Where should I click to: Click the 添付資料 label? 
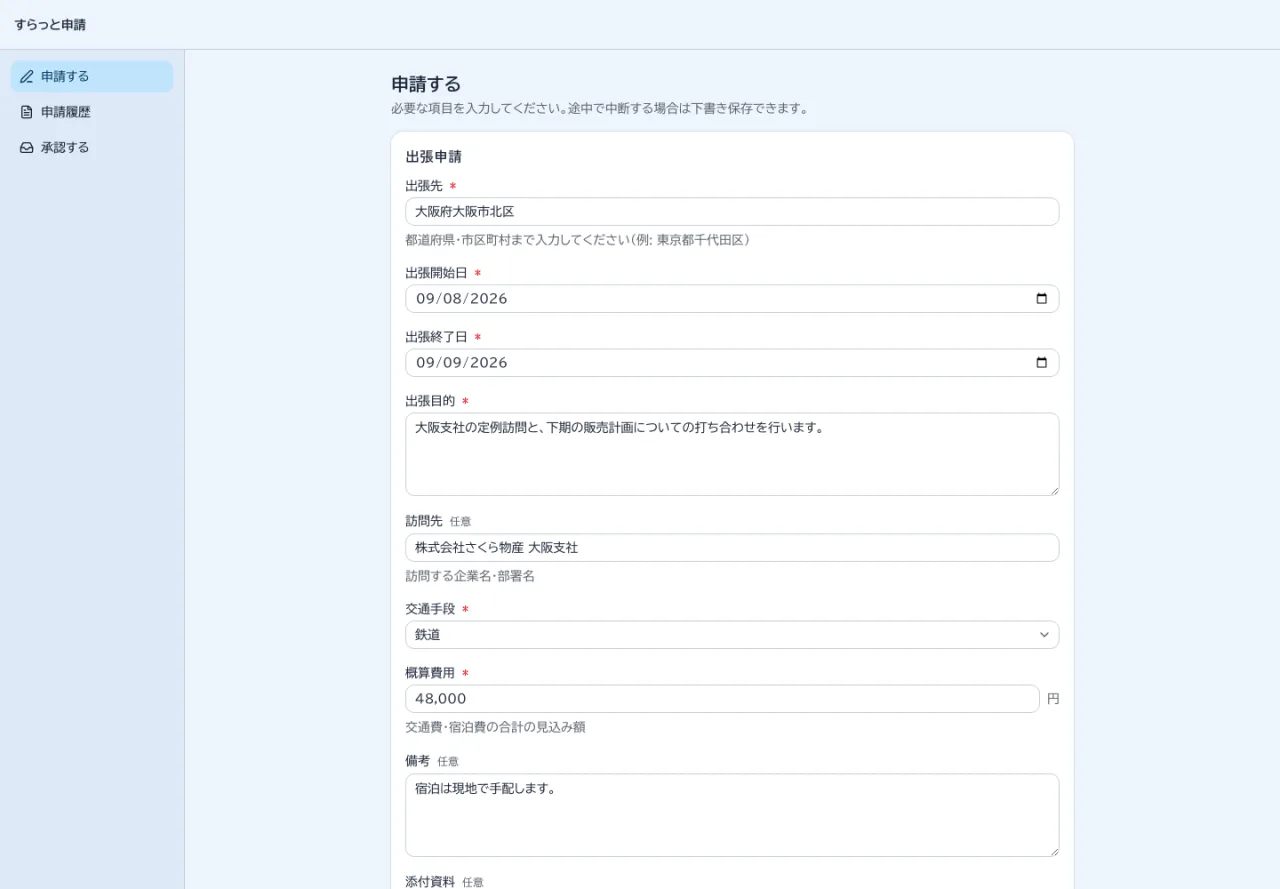[430, 881]
